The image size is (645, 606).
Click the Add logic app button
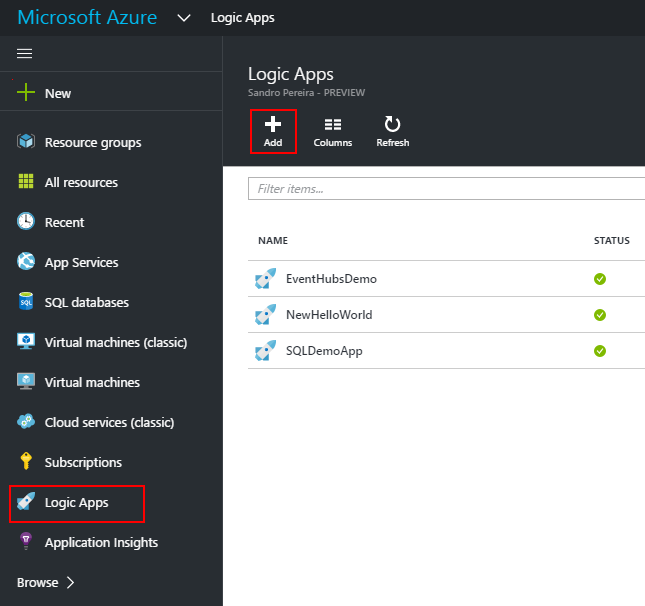point(273,131)
